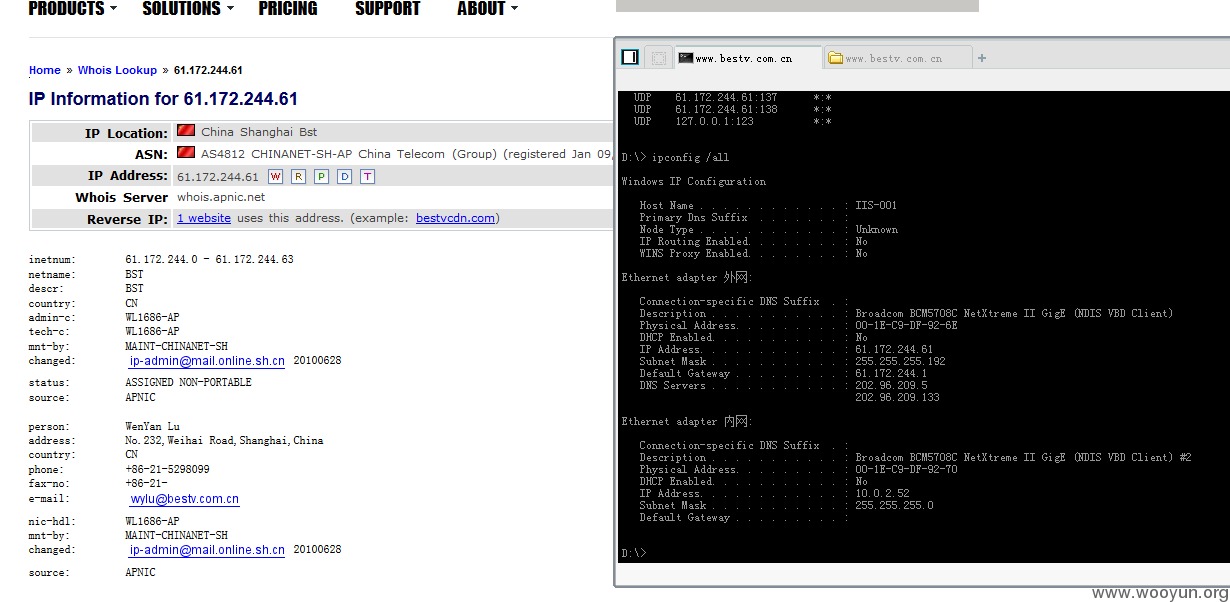1230x602 pixels.
Task: Switch to the command shell www.bestv.com.cn tab
Action: (x=748, y=58)
